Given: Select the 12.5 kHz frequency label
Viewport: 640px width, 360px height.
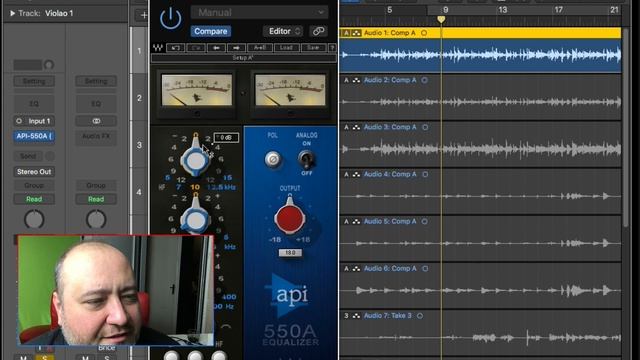Looking at the screenshot, I should coord(221,187).
